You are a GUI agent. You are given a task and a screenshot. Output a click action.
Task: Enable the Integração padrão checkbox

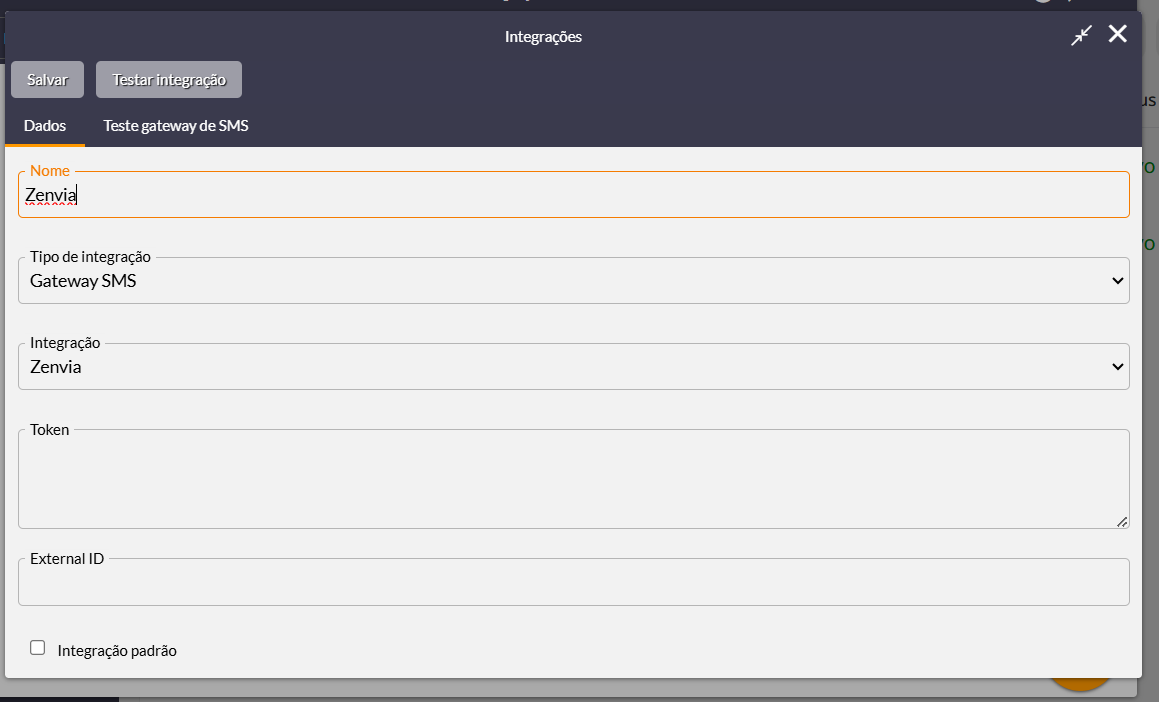38,648
